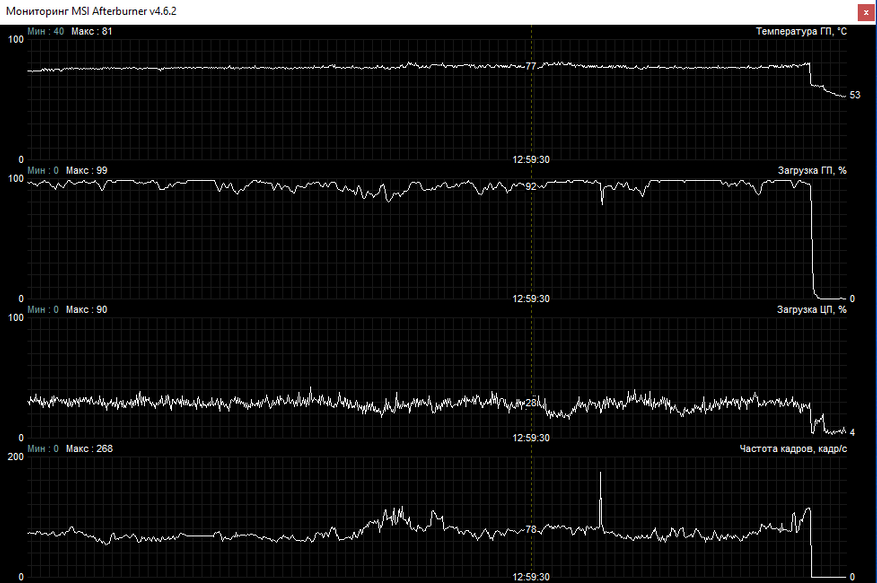This screenshot has width=877, height=583.
Task: Select the 'Загрузка ГП, %' graph label
Action: (x=812, y=170)
